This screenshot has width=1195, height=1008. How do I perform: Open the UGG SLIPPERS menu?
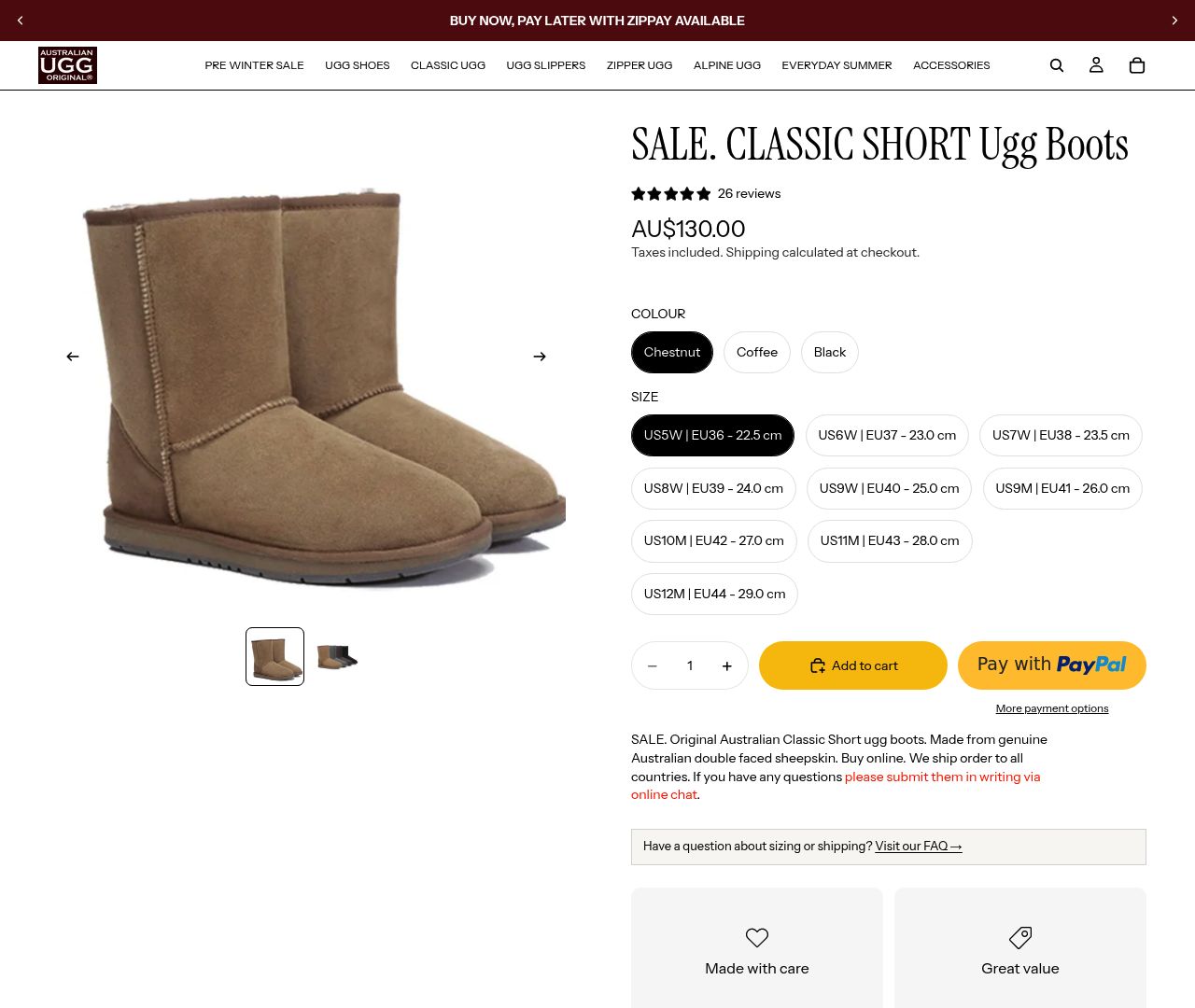[x=546, y=65]
